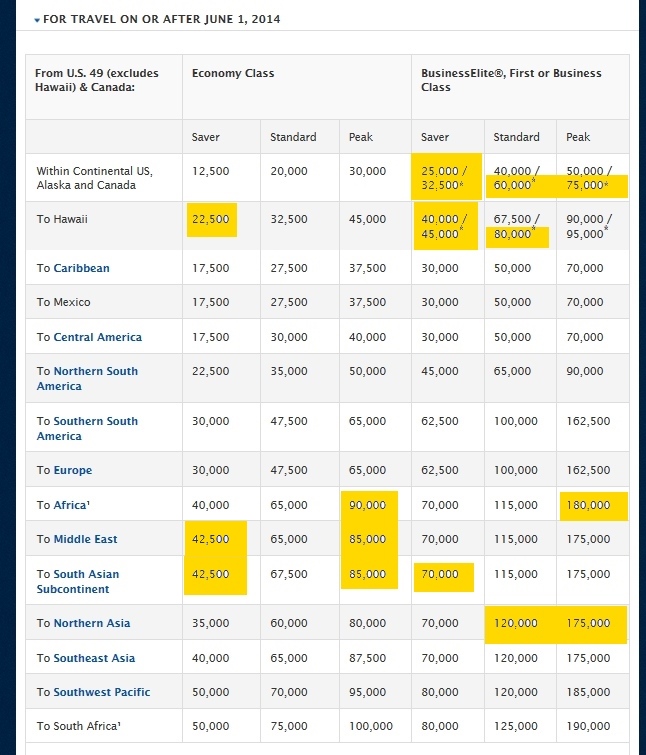The width and height of the screenshot is (646, 755).
Task: Click the highlighted 22,500 Hawaii saver cell
Action: pyautogui.click(x=210, y=219)
